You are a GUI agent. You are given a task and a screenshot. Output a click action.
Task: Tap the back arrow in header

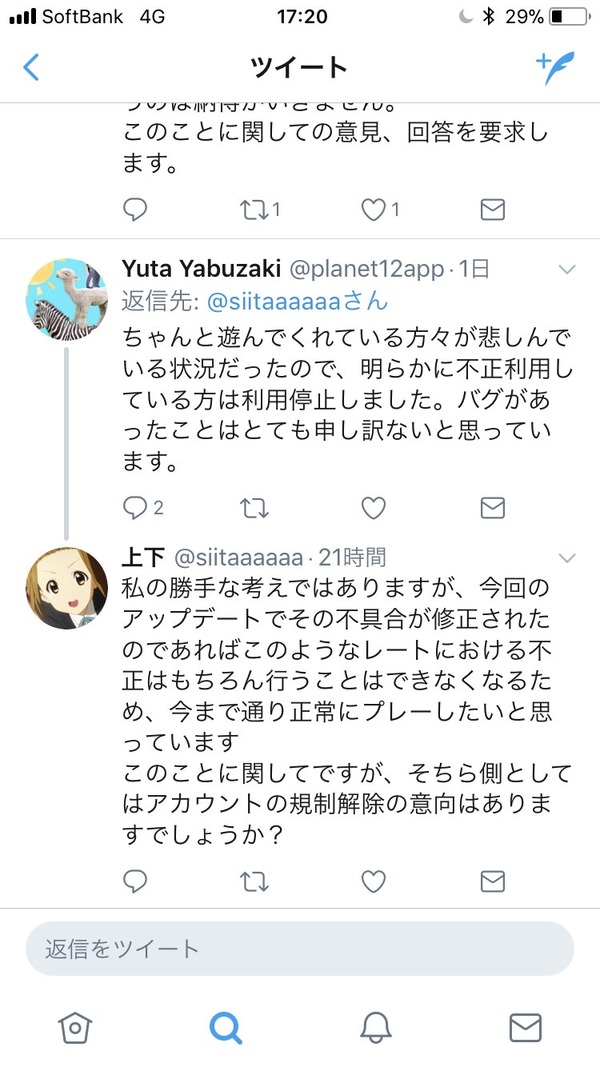pyautogui.click(x=31, y=67)
